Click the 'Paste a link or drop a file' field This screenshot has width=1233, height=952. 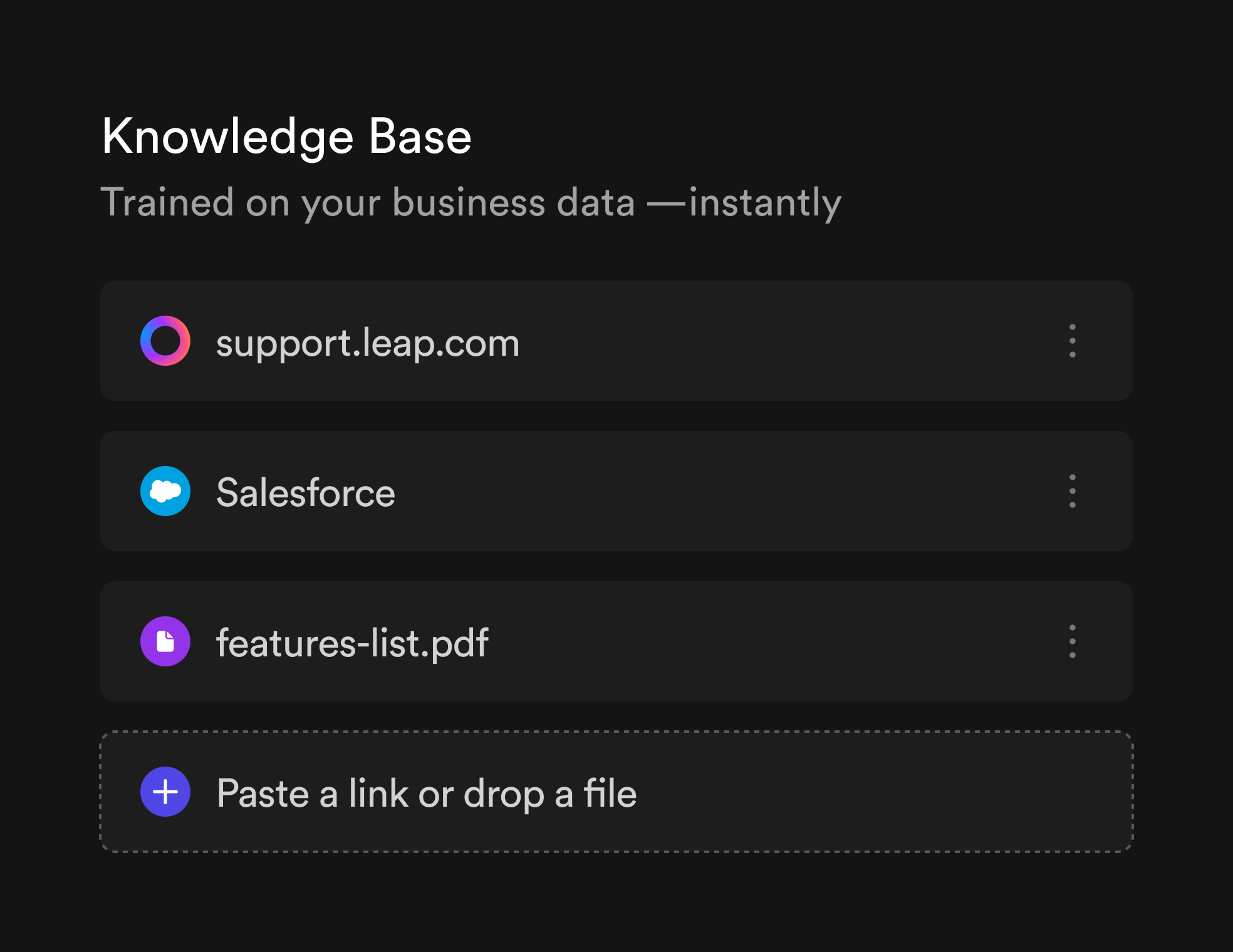point(616,792)
